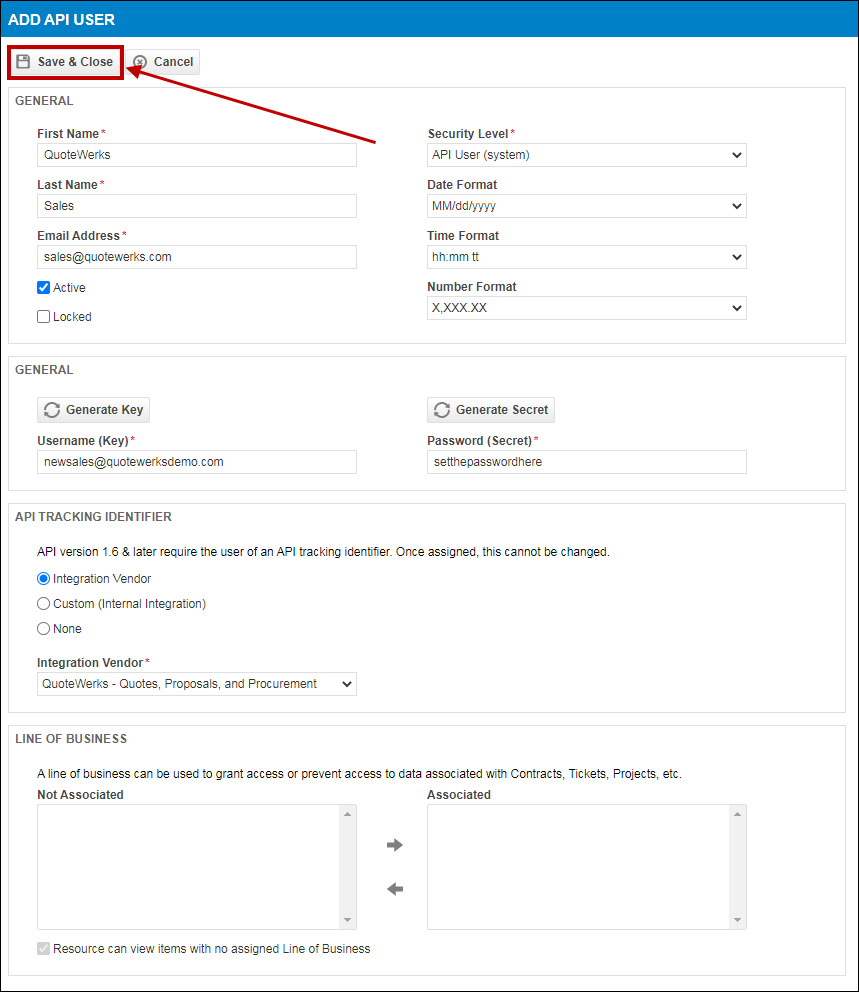Click the Generate Secret refresh icon

442,410
